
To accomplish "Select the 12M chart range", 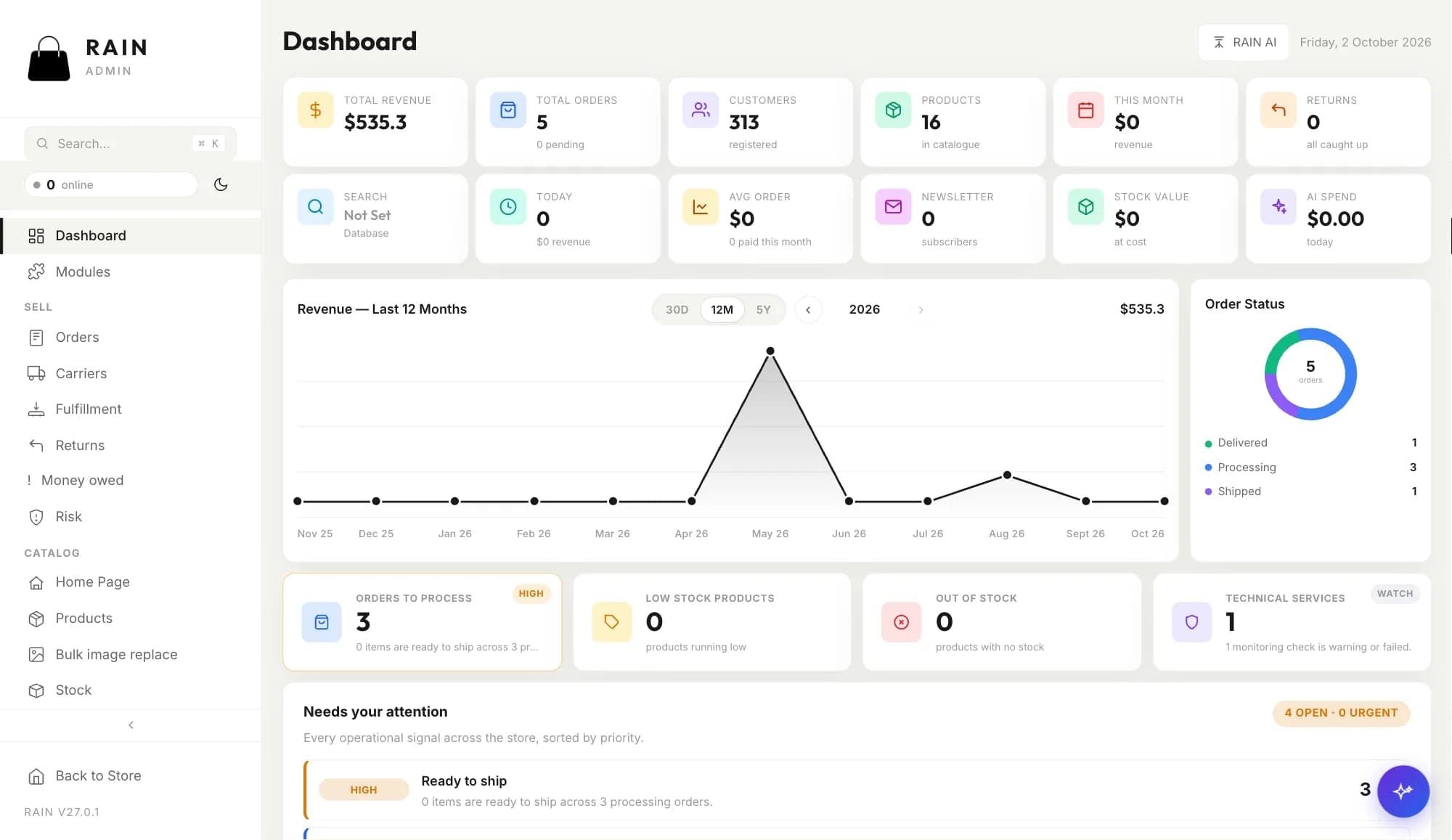I will click(722, 309).
